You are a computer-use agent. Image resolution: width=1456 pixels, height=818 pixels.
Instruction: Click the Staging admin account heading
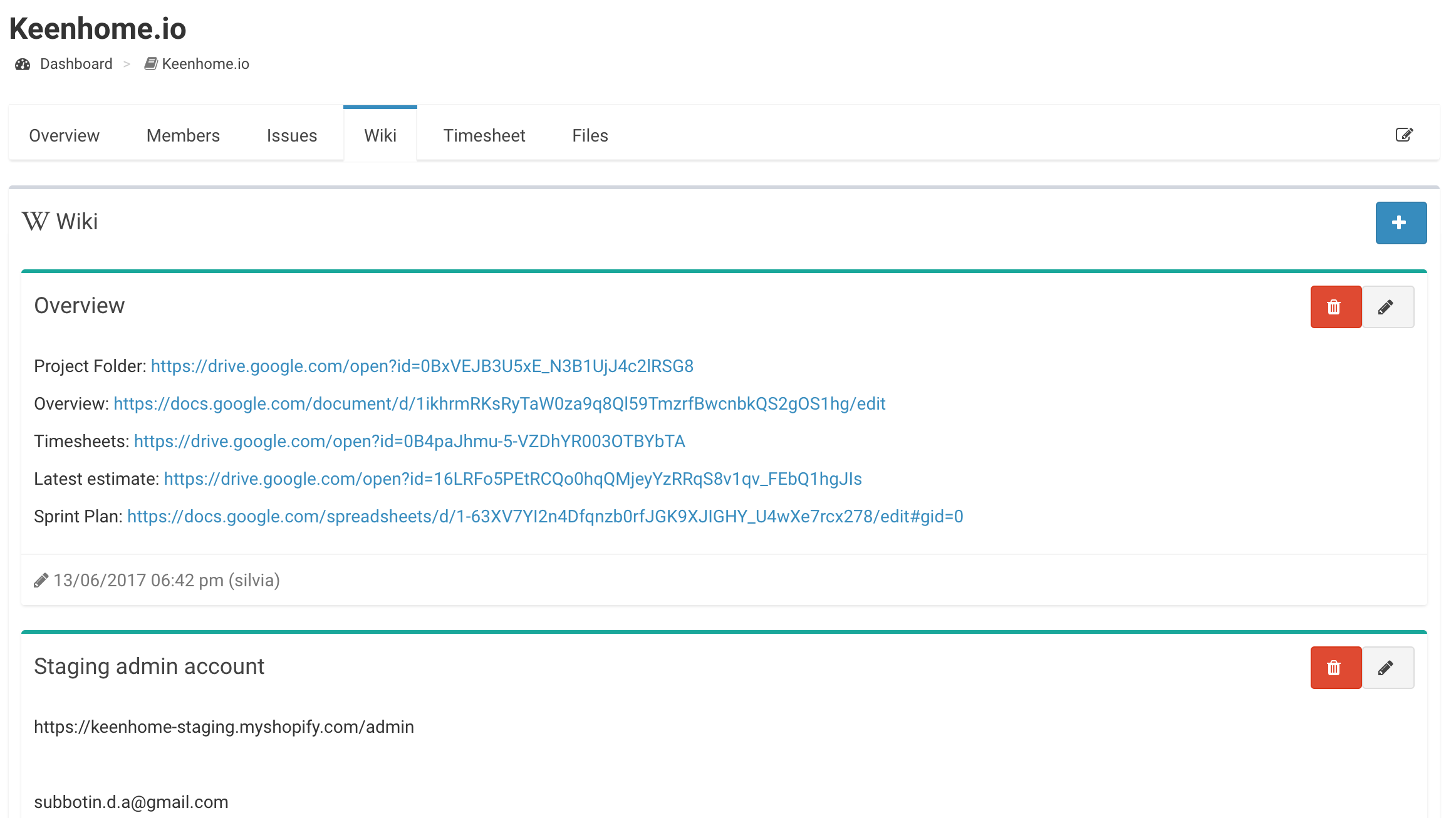pyautogui.click(x=149, y=666)
